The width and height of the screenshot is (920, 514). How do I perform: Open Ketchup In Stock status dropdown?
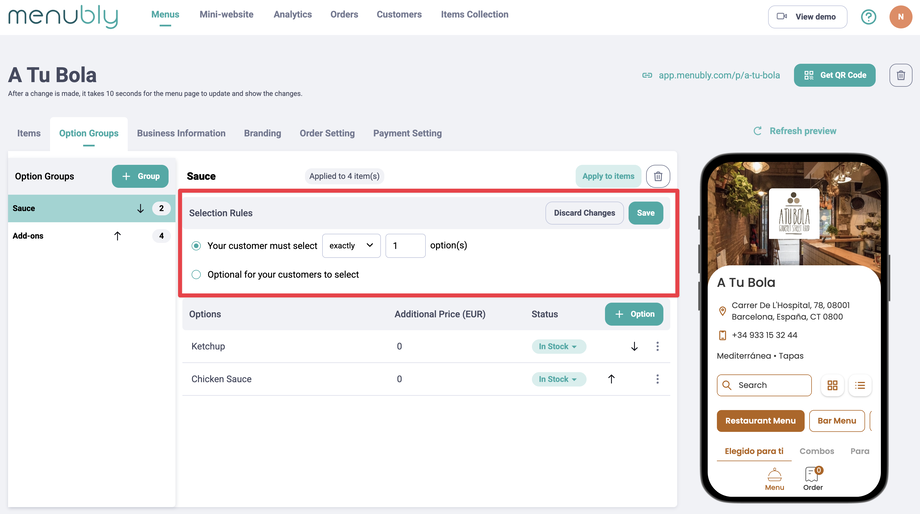(558, 347)
